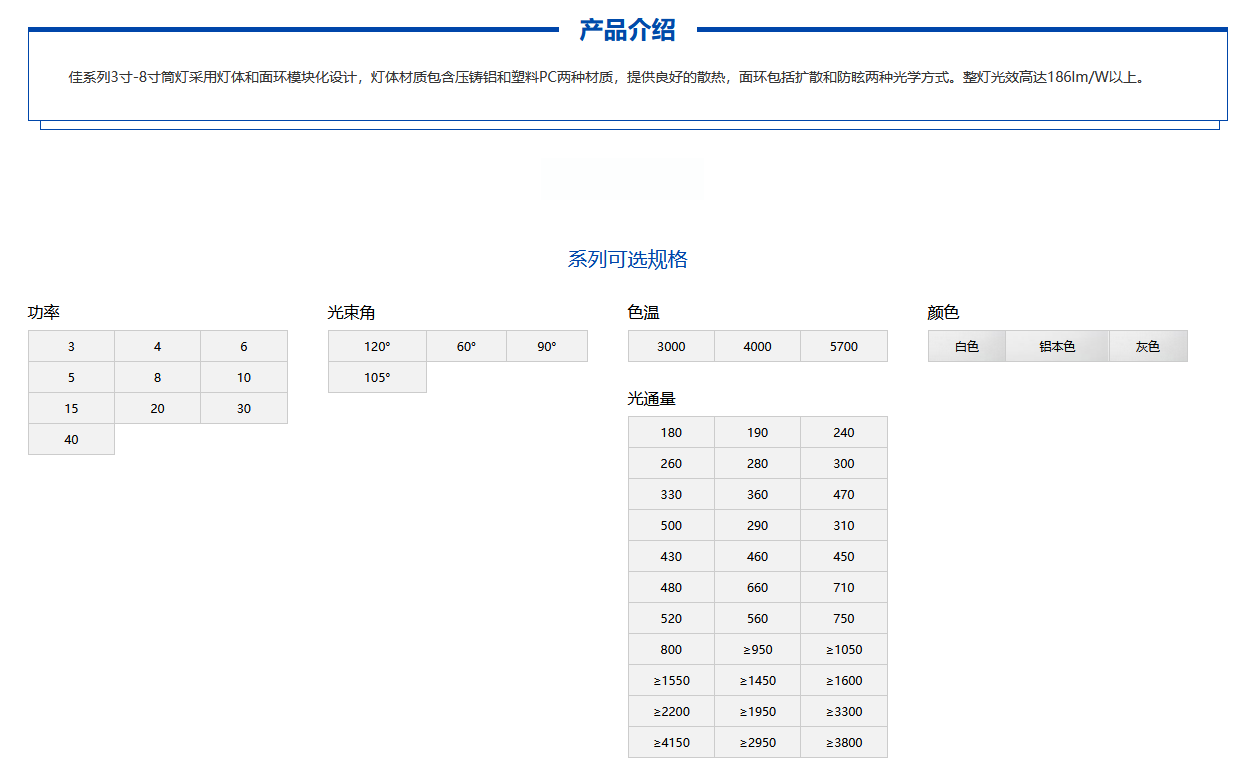Select the 30 power option

[244, 408]
